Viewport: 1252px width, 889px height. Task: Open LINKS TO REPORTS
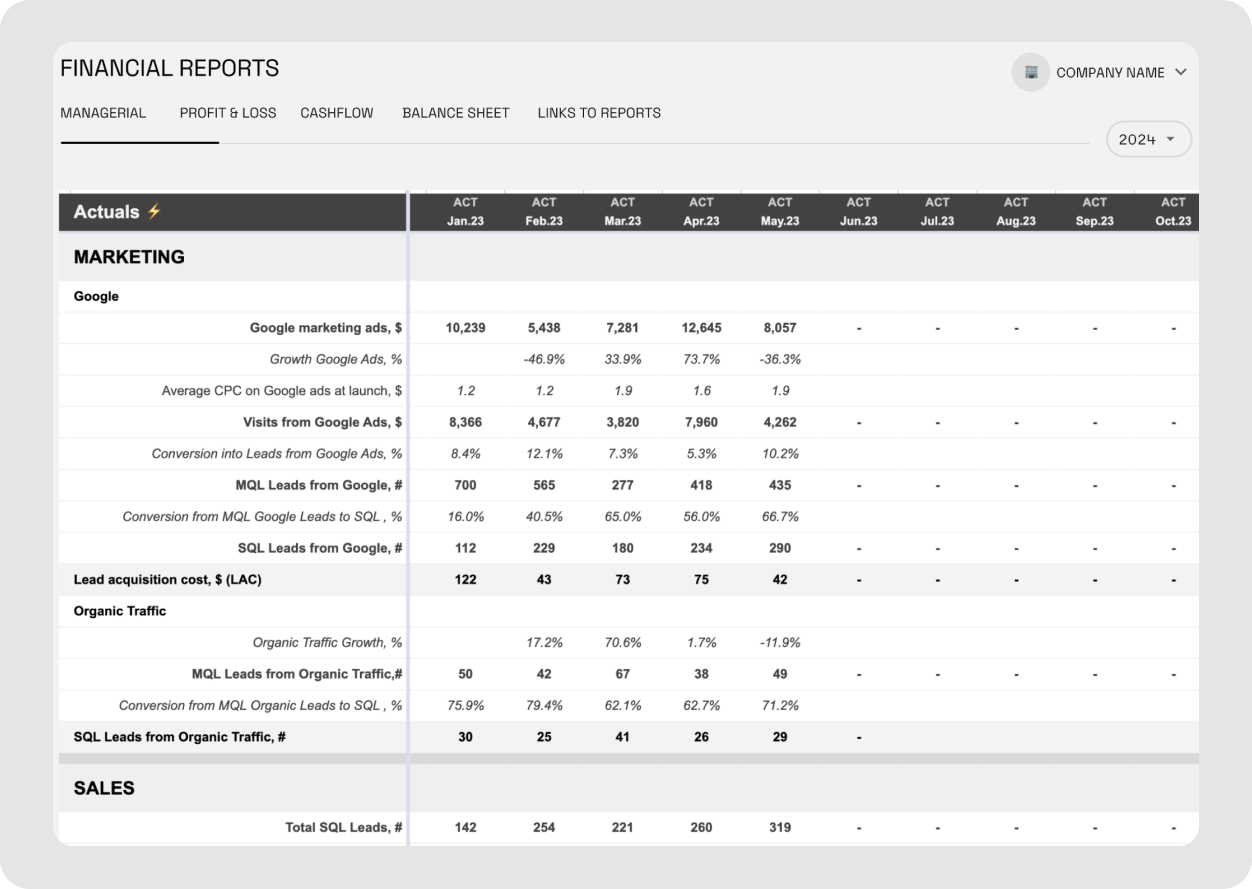599,113
